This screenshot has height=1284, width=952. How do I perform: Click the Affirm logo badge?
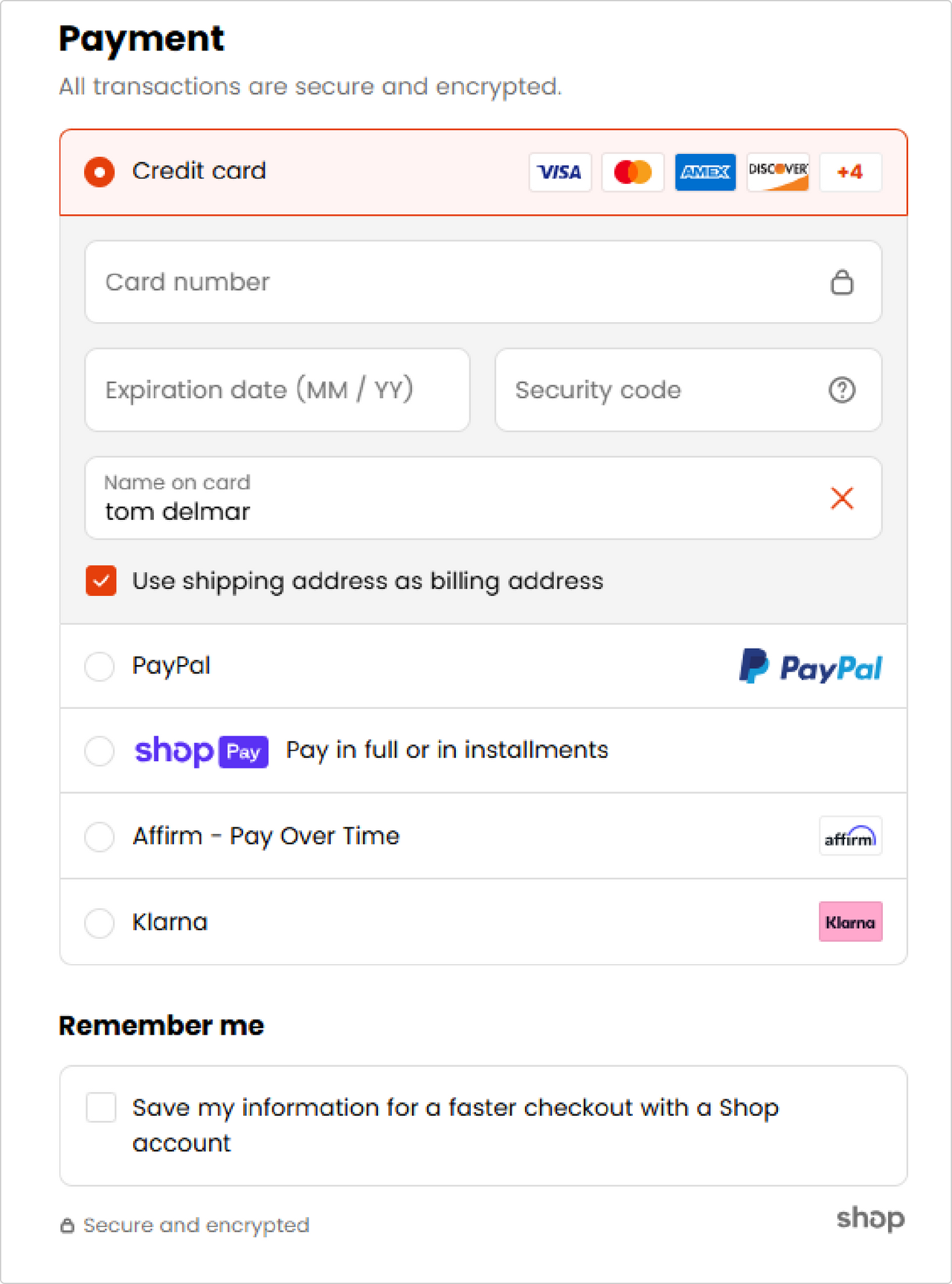point(850,836)
